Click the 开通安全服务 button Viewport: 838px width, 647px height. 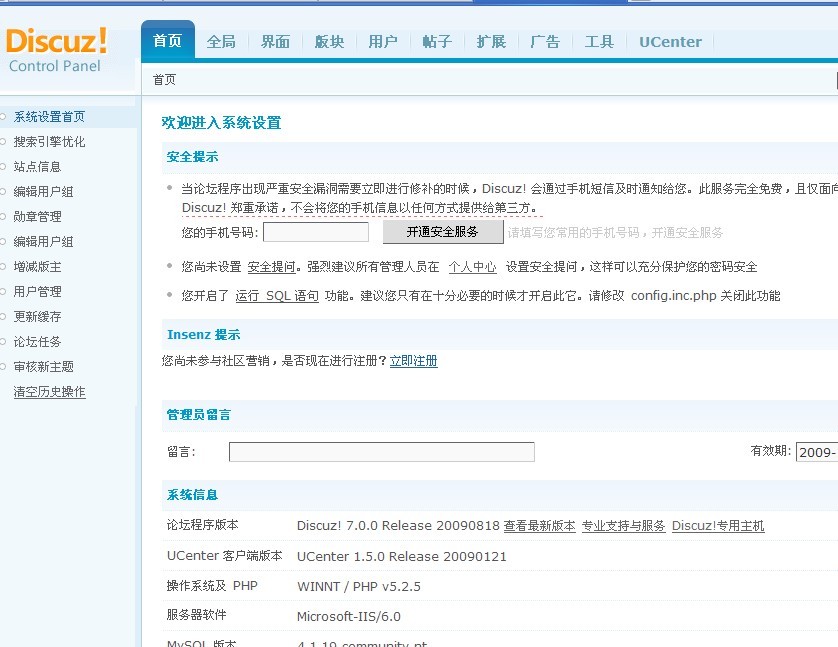pos(443,232)
